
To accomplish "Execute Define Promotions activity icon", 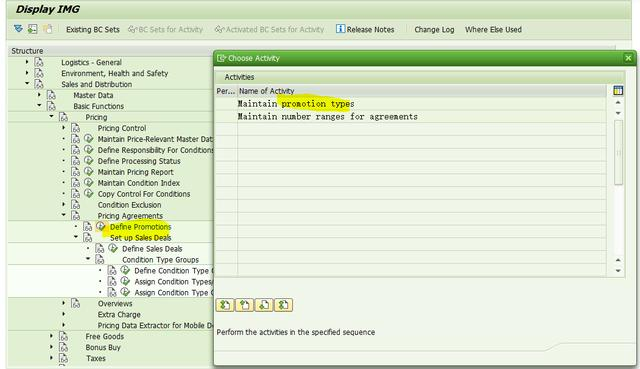I will (101, 226).
